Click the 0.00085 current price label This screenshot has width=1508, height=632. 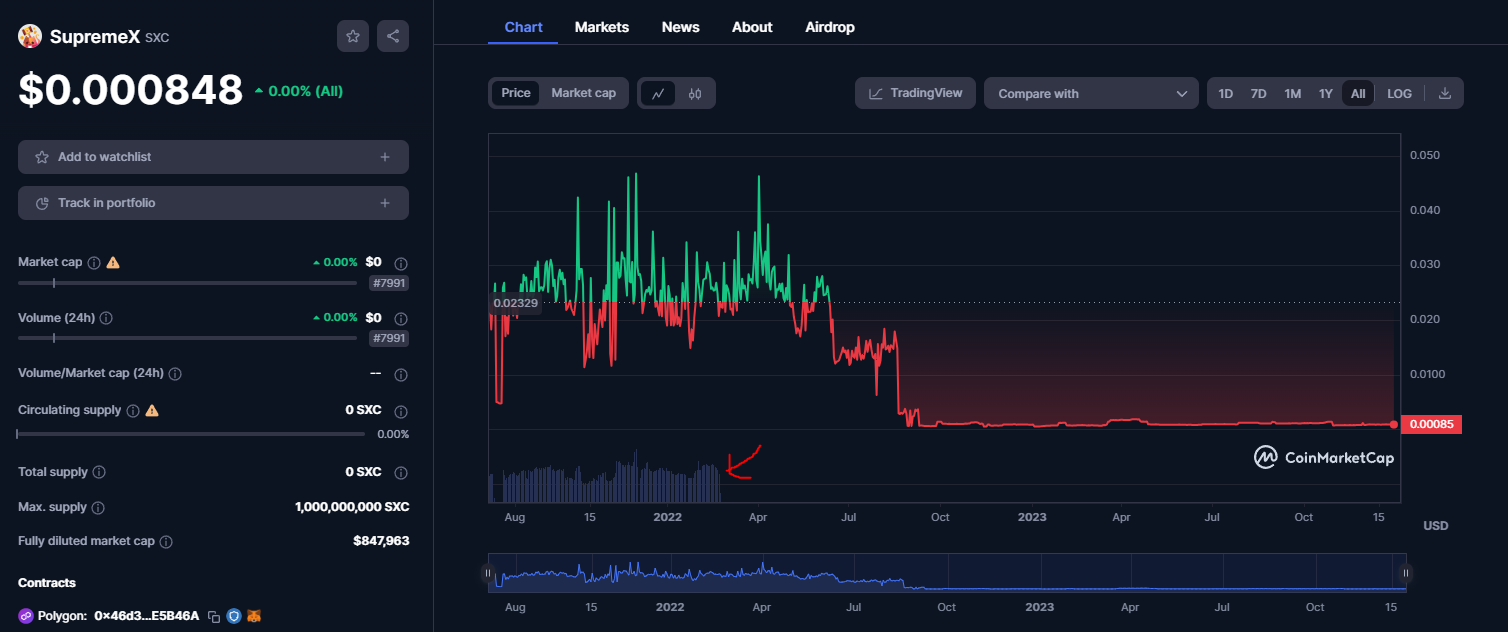pos(1432,424)
